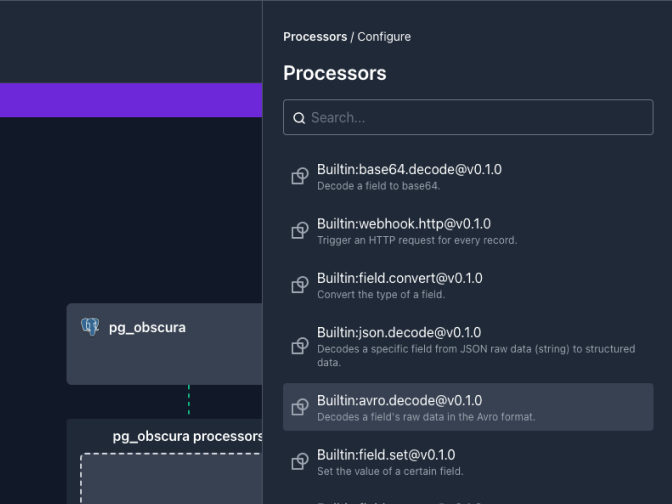This screenshot has height=504, width=672.
Task: Choose Builtin:field.set@v0.1.0 processor title
Action: (385, 455)
